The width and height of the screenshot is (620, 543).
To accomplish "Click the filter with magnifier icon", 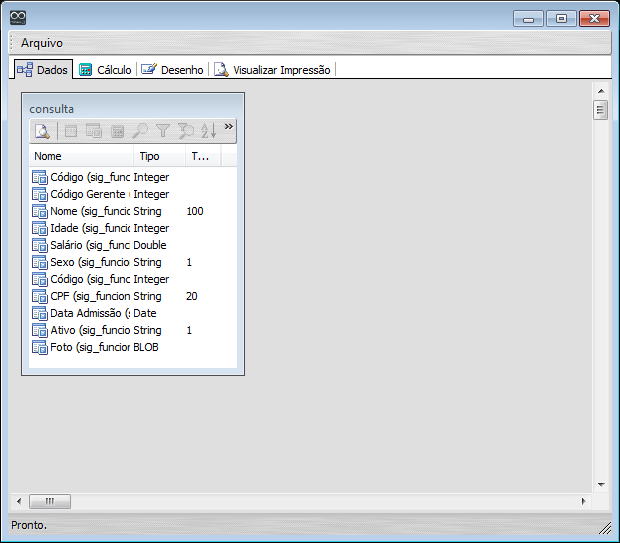I will pos(185,131).
